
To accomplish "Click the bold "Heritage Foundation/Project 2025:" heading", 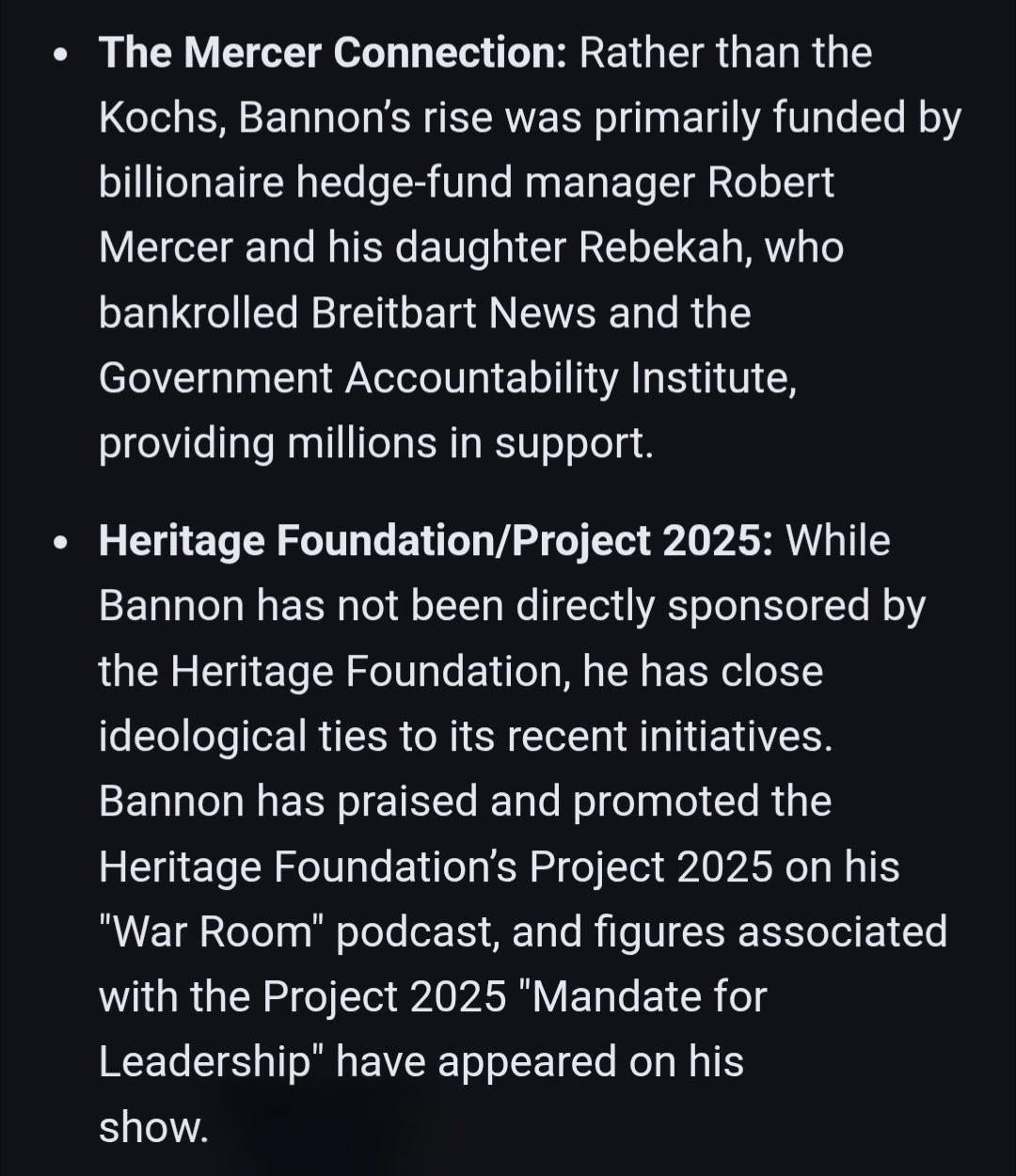I will pyautogui.click(x=436, y=541).
